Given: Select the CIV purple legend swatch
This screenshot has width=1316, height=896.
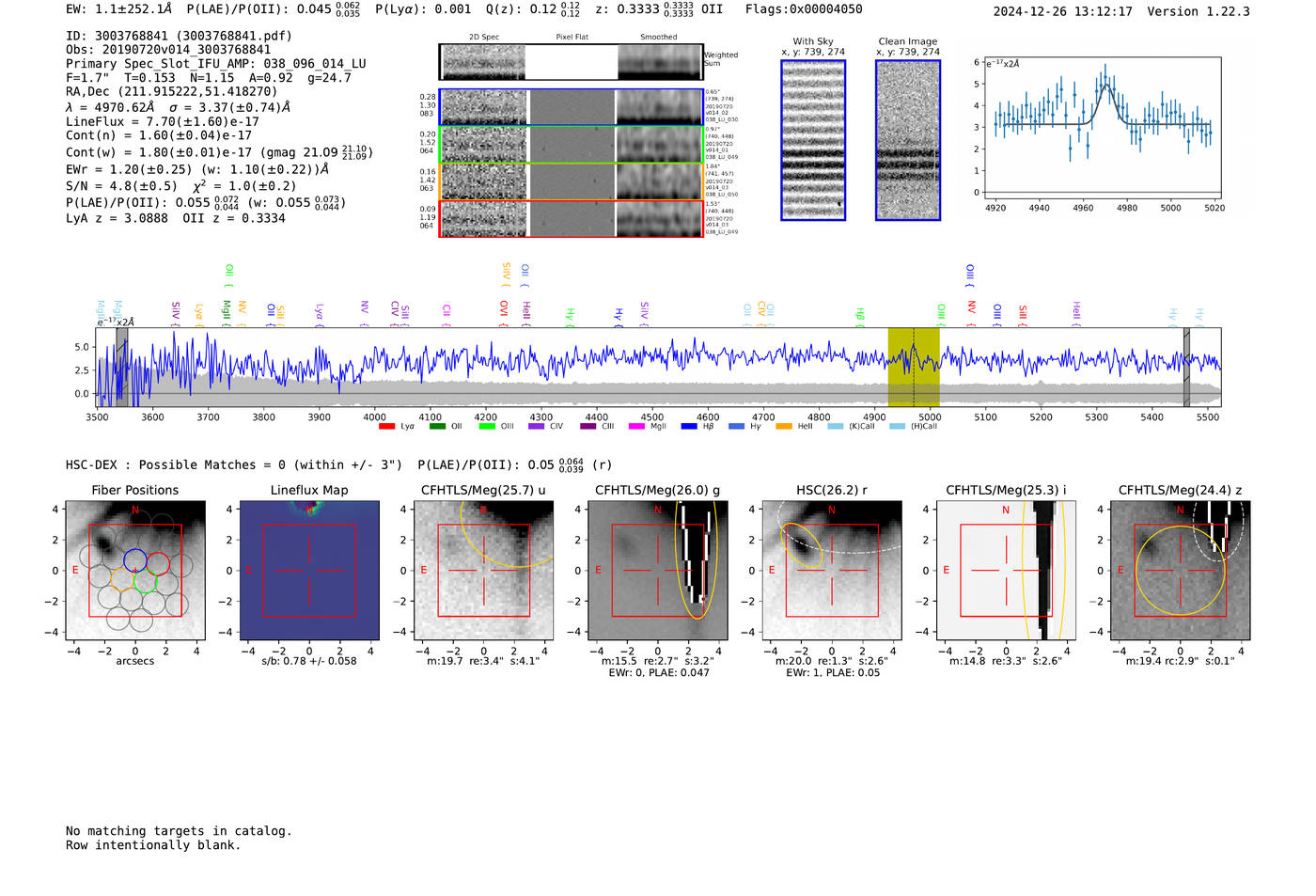Looking at the screenshot, I should coord(537,427).
